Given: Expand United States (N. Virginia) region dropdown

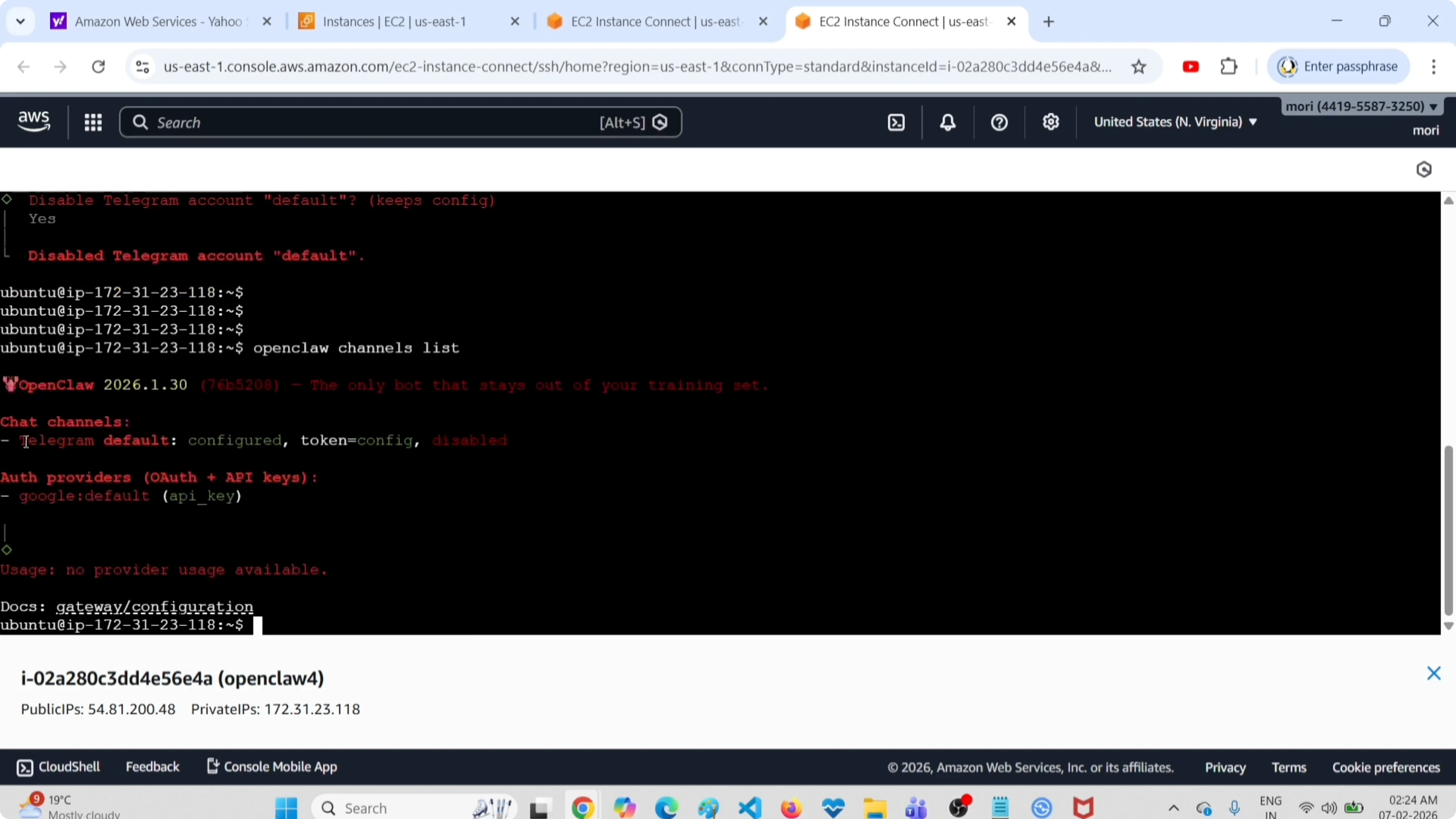Looking at the screenshot, I should click(1175, 122).
